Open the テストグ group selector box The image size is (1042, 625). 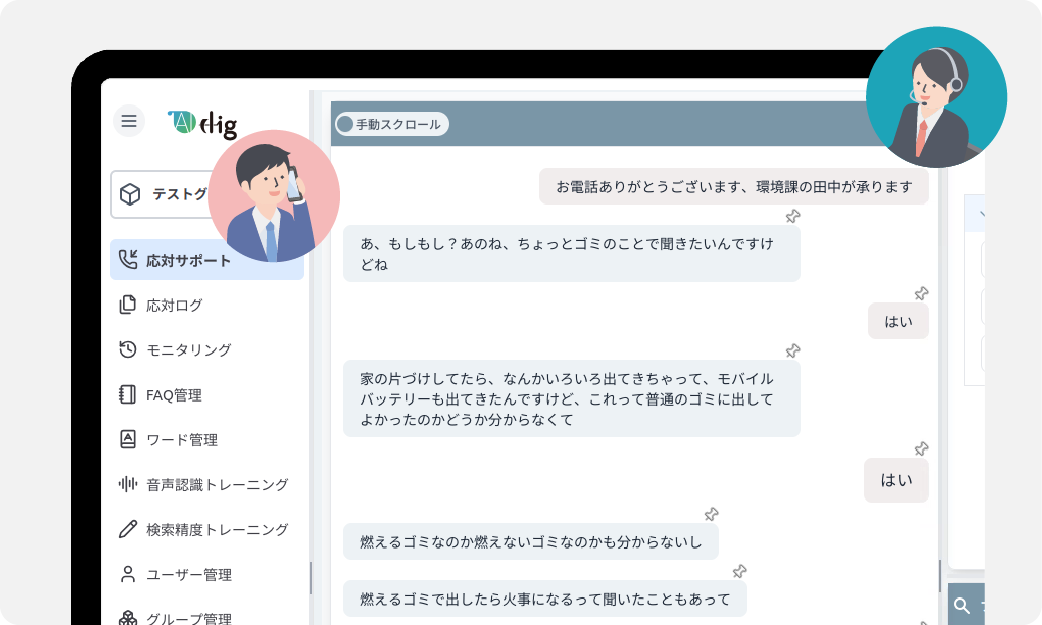pos(162,194)
